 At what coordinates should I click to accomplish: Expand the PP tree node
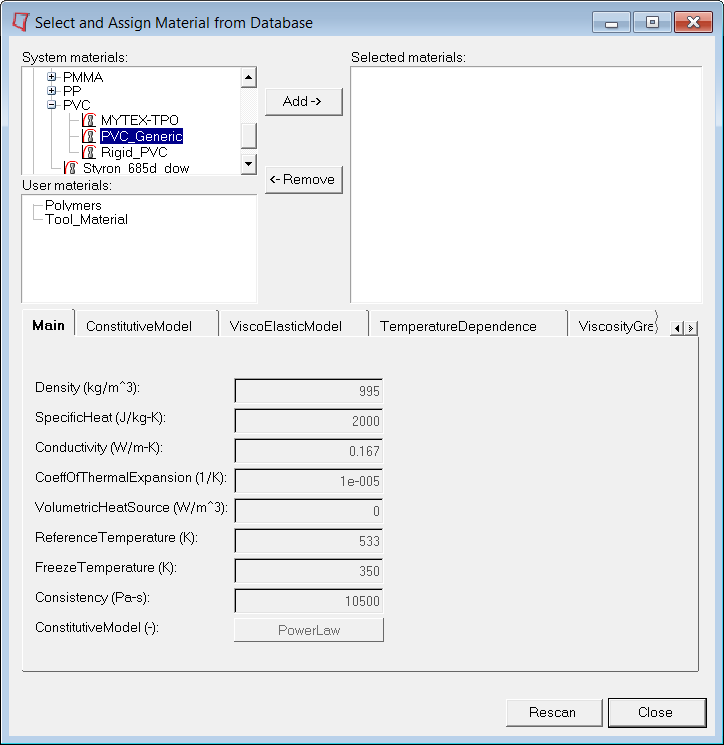pos(52,90)
